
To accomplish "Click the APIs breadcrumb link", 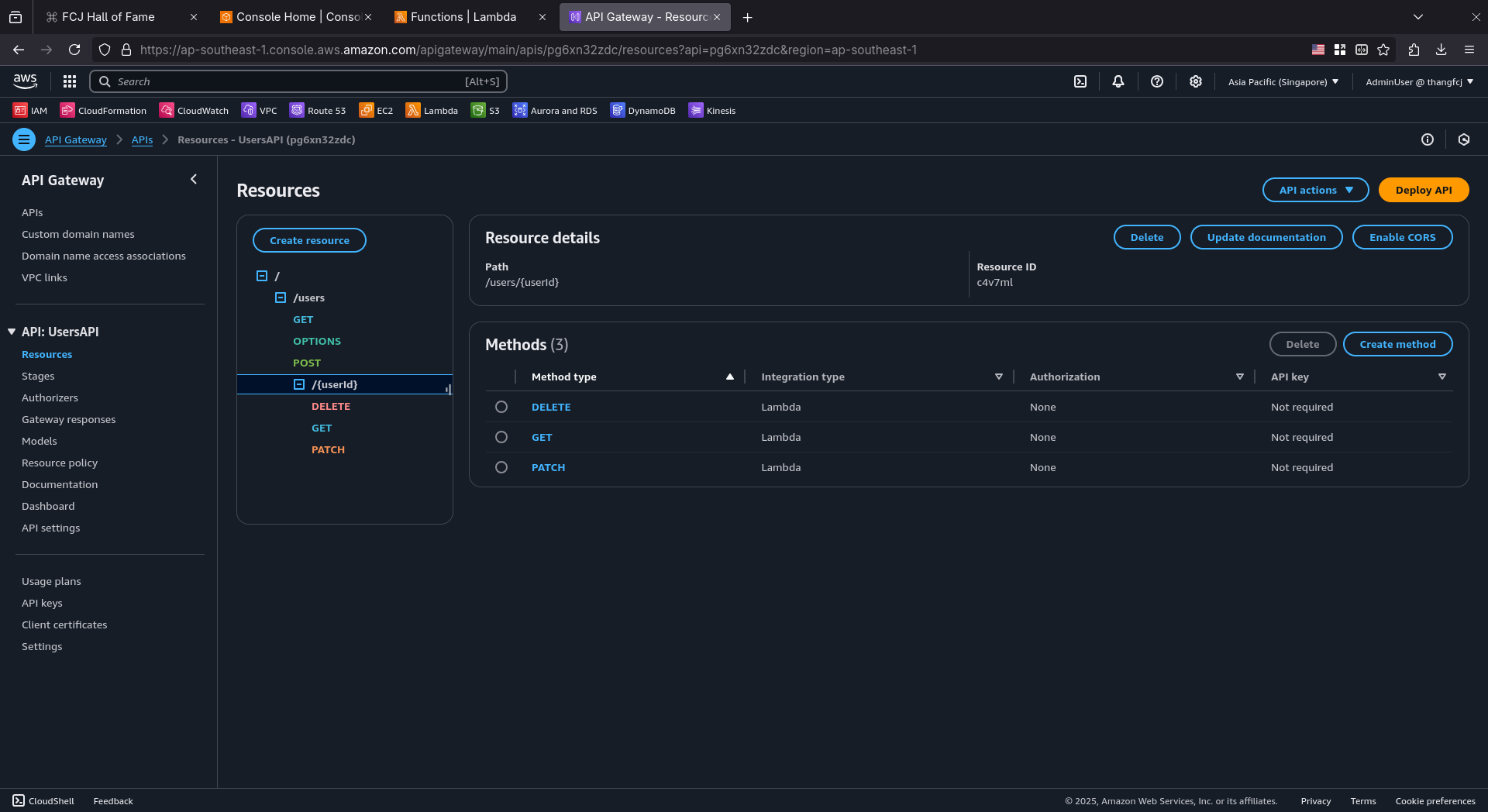I will click(142, 139).
